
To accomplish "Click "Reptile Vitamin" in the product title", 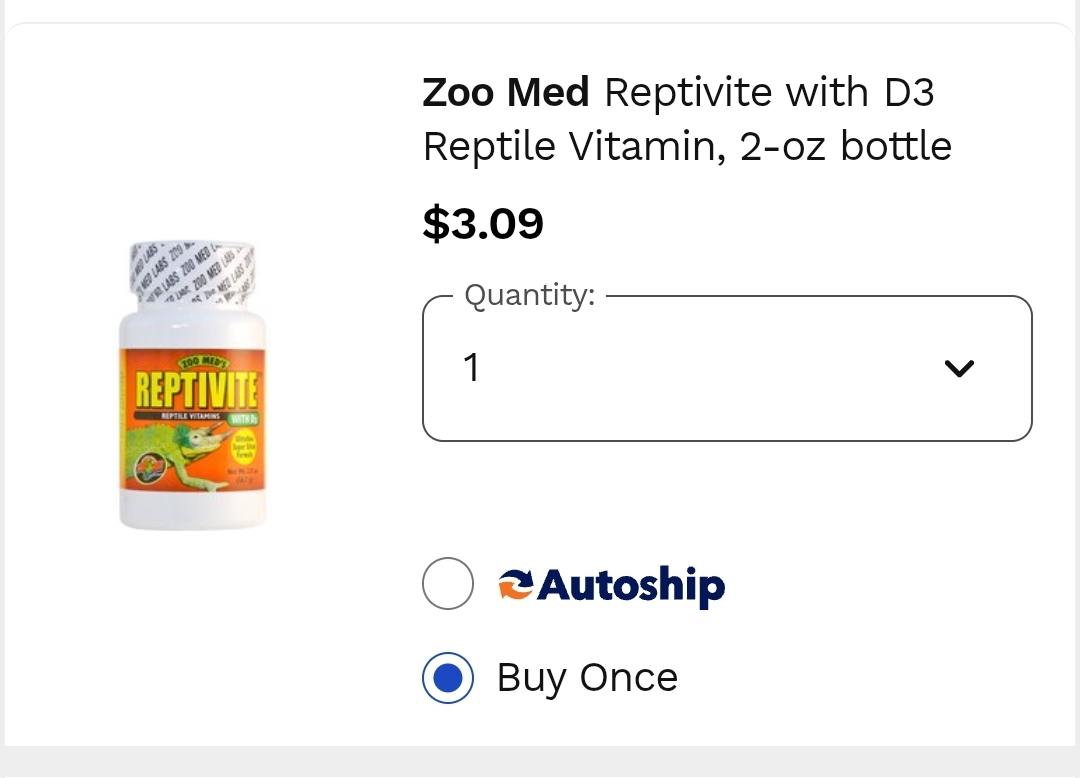I will [574, 147].
